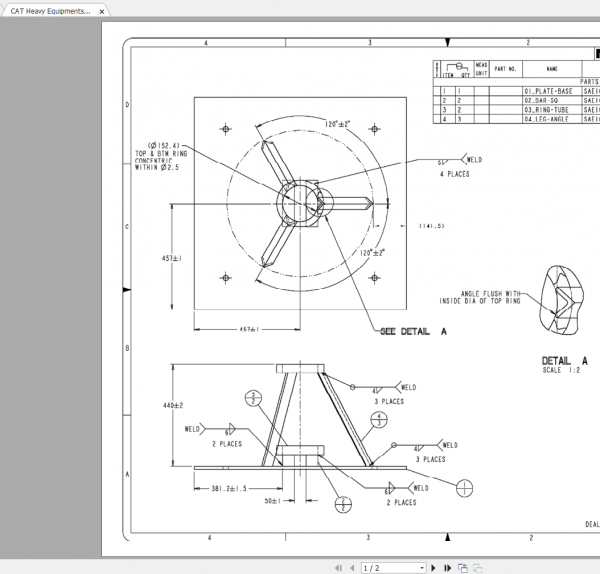Screen dimensions: 600x574
Task: Click the next view navigation icon
Action: click(x=463, y=568)
